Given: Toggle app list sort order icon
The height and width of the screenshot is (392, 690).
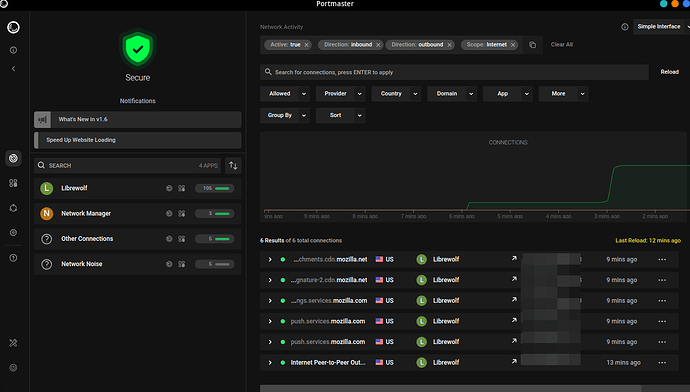Looking at the screenshot, I should (233, 165).
